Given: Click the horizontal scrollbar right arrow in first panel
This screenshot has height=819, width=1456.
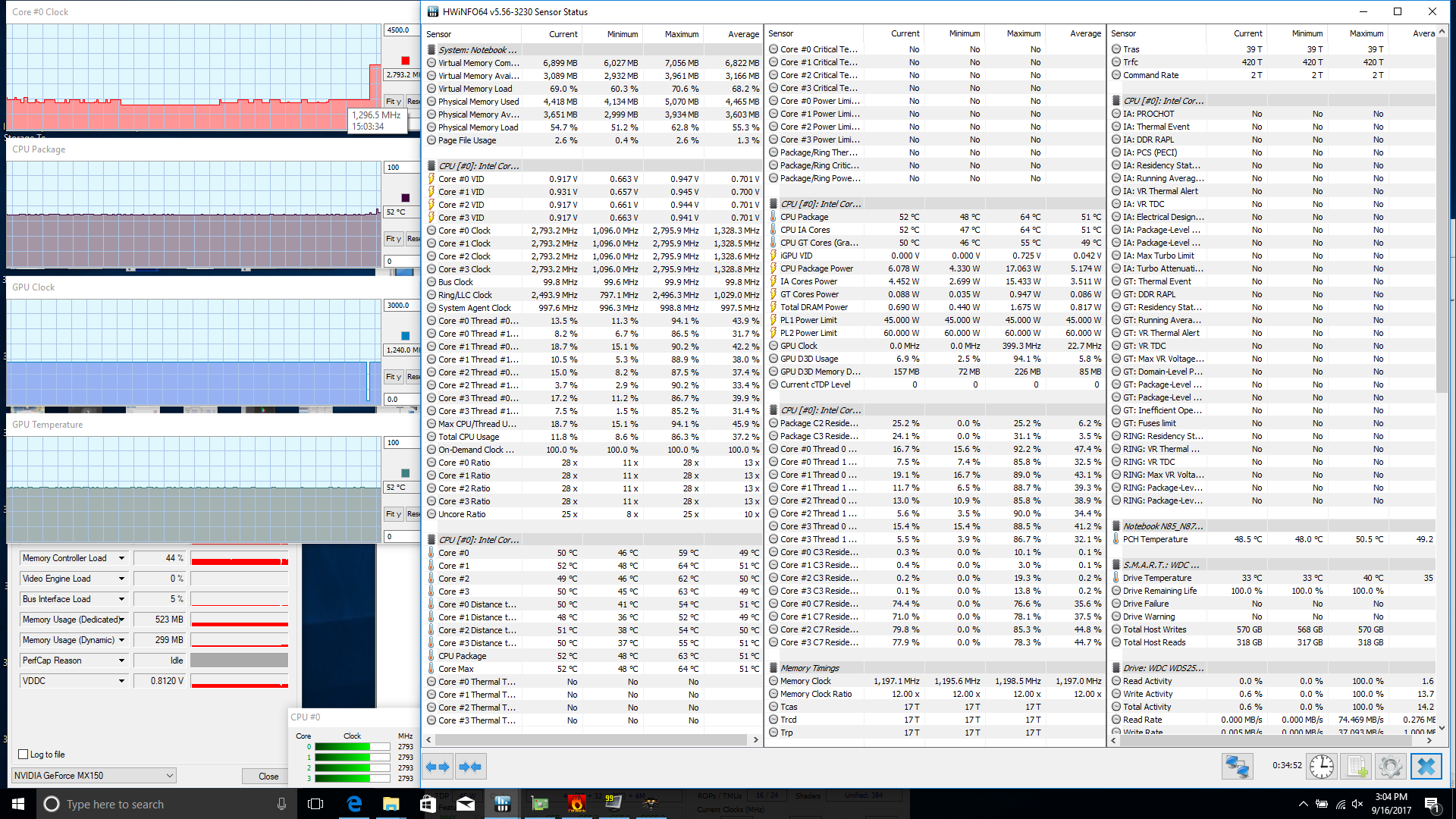Looking at the screenshot, I should click(755, 739).
